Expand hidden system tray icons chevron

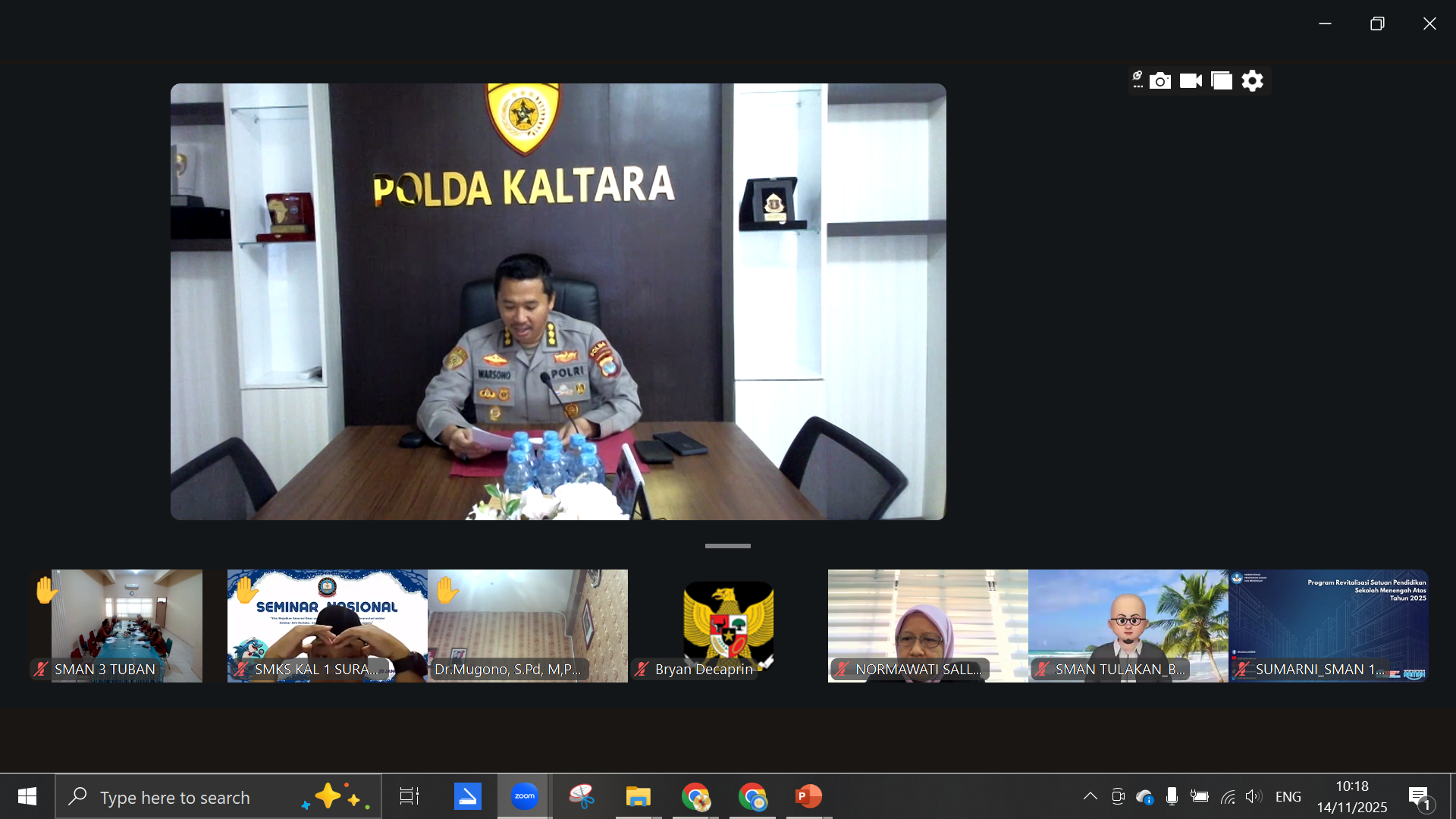1090,796
